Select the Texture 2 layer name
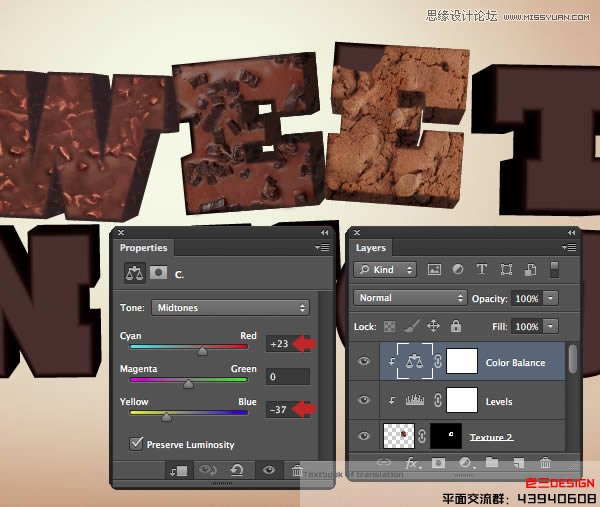 click(x=491, y=437)
